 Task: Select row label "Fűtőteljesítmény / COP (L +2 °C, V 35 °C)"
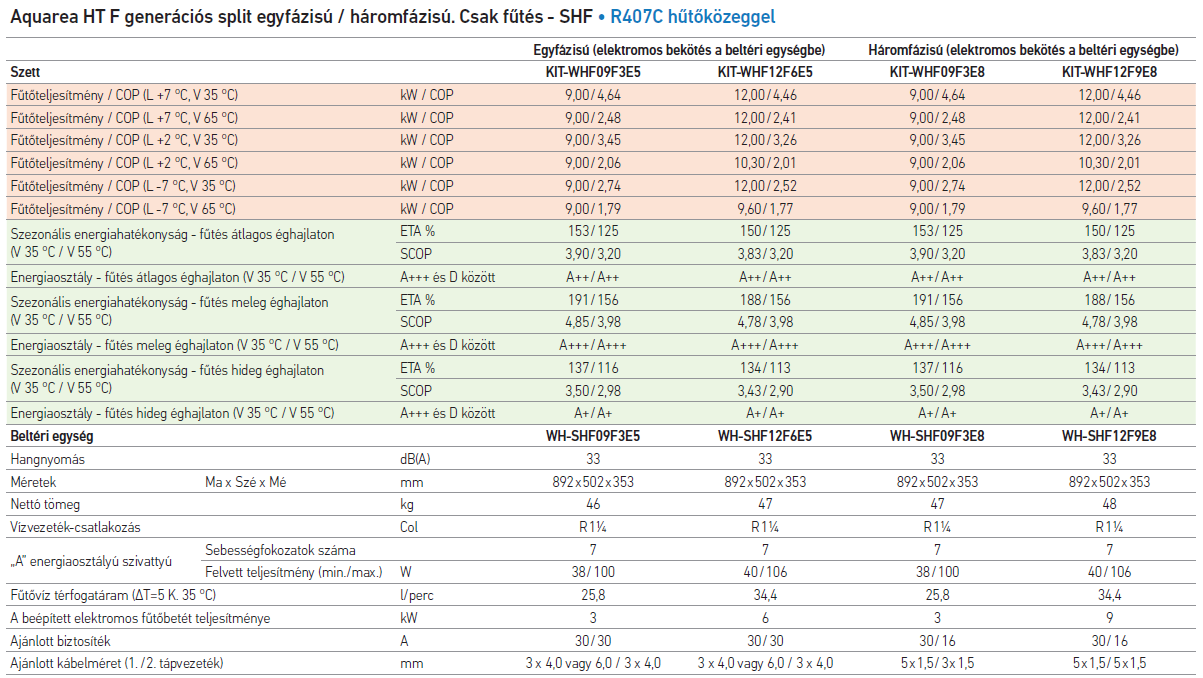point(124,140)
